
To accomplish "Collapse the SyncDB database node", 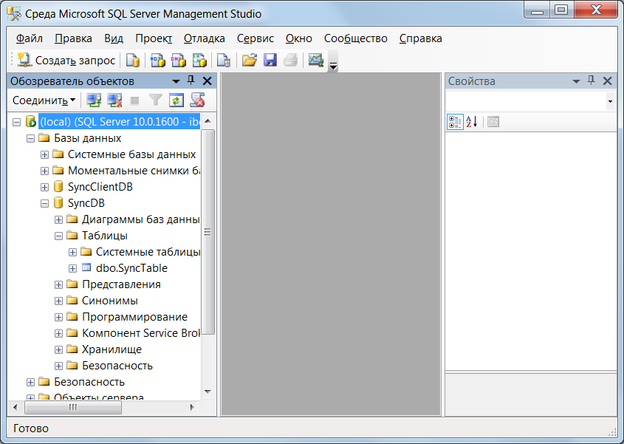I will tap(45, 204).
